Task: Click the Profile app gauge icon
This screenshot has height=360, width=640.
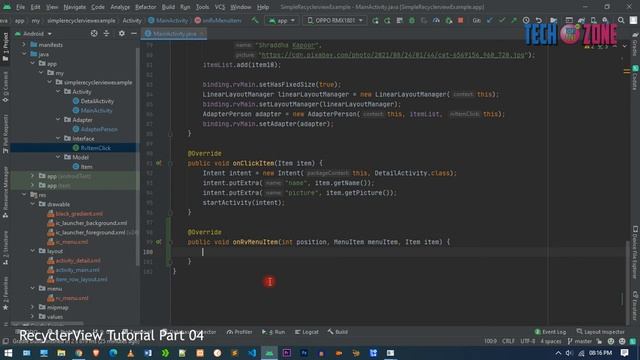Action: tap(436, 20)
